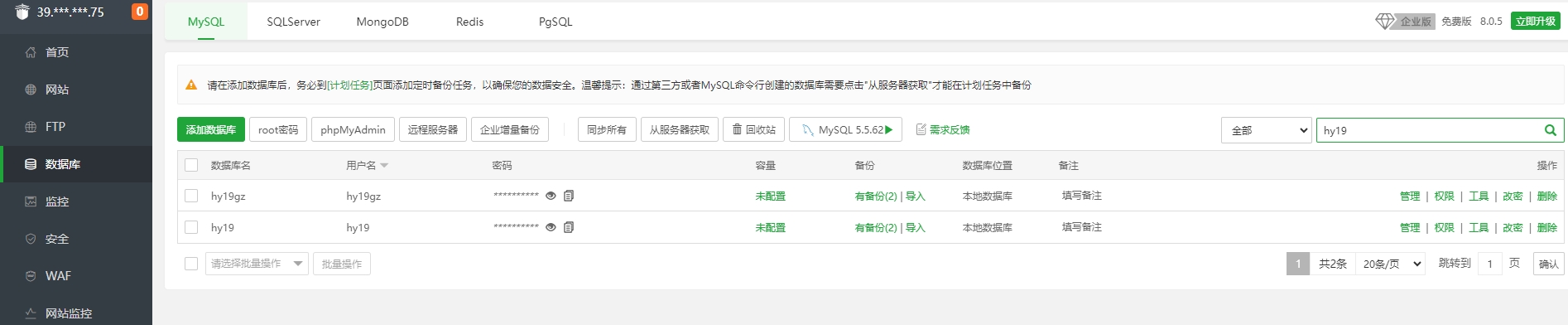
Task: Open 网站监控 in sidebar
Action: pos(76,313)
